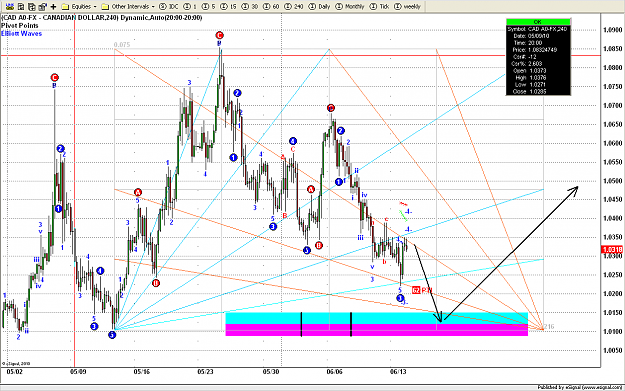
Task: Click the green OK bar in data window
Action: point(538,22)
